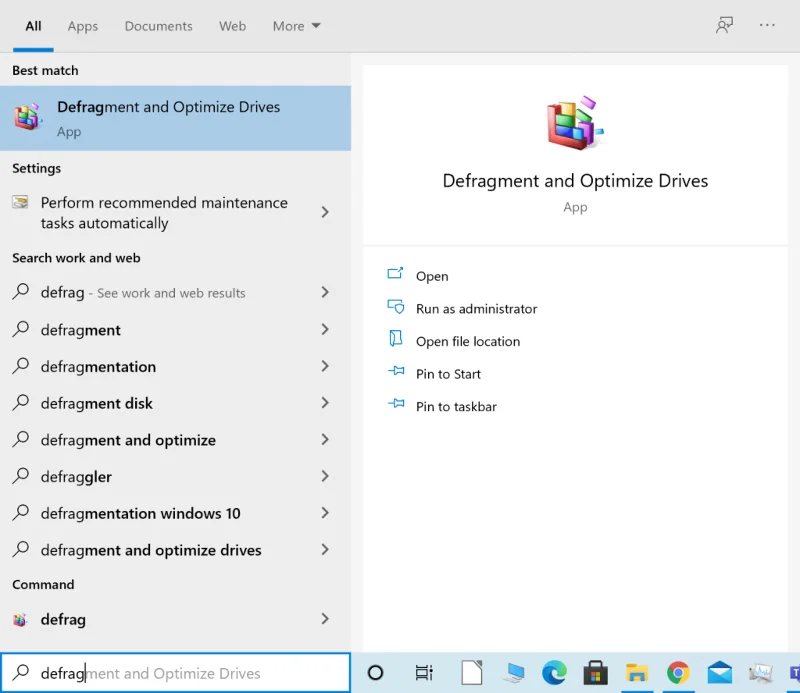The width and height of the screenshot is (800, 693).
Task: Choose Open file location
Action: pyautogui.click(x=468, y=341)
